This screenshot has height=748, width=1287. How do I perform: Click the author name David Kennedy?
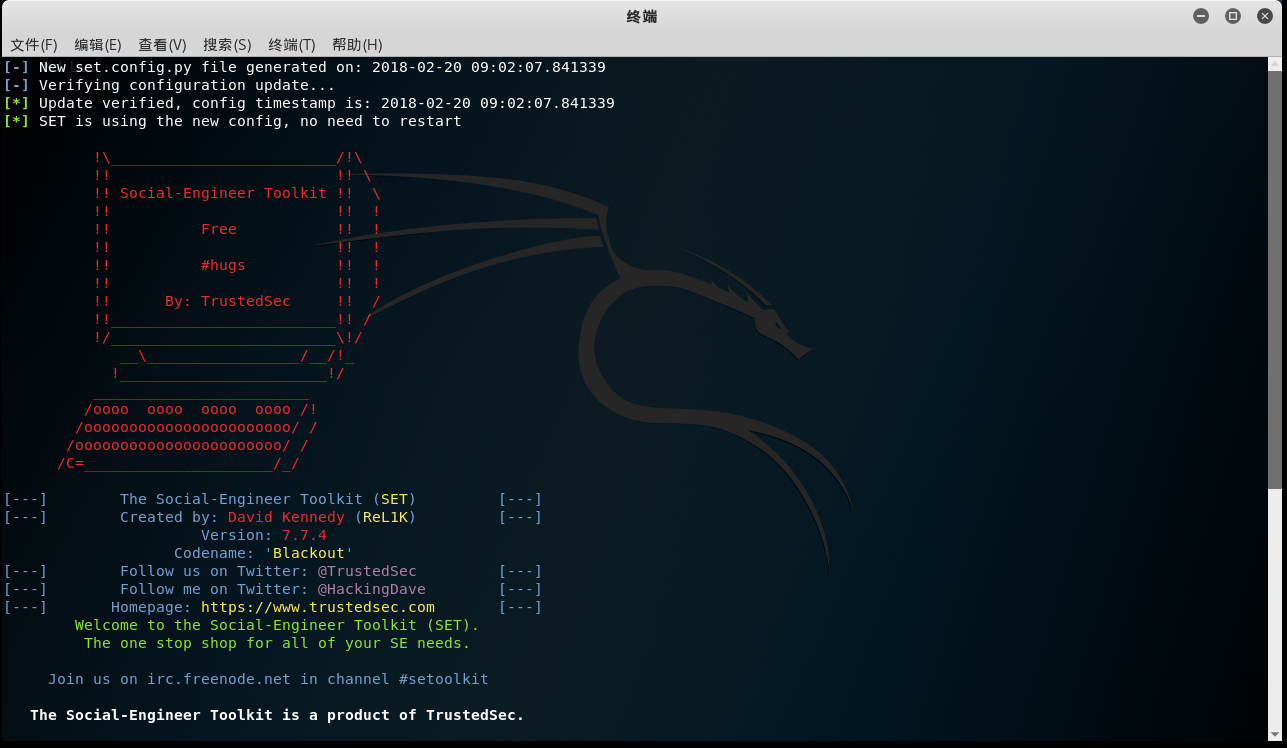pos(286,517)
